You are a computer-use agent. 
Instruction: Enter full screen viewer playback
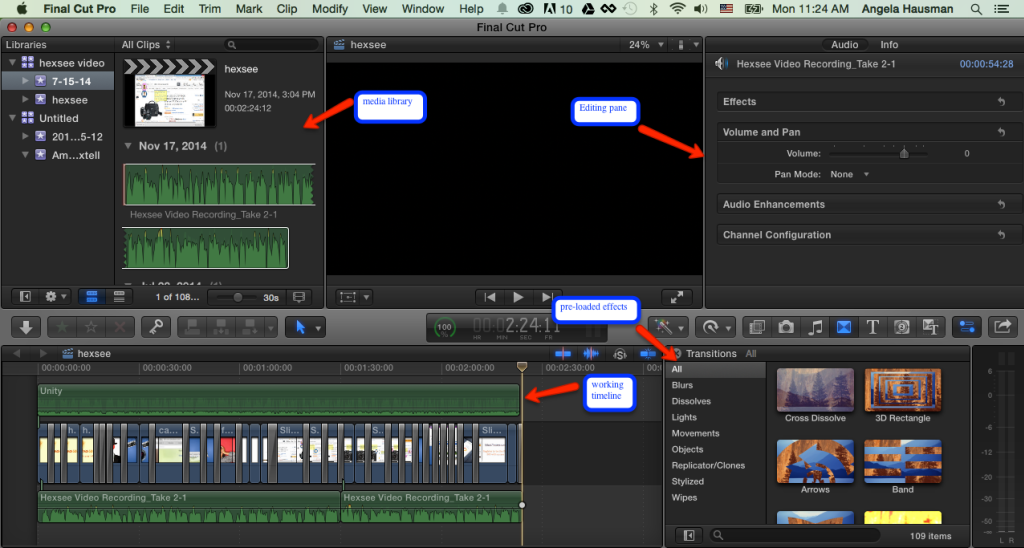pyautogui.click(x=677, y=297)
